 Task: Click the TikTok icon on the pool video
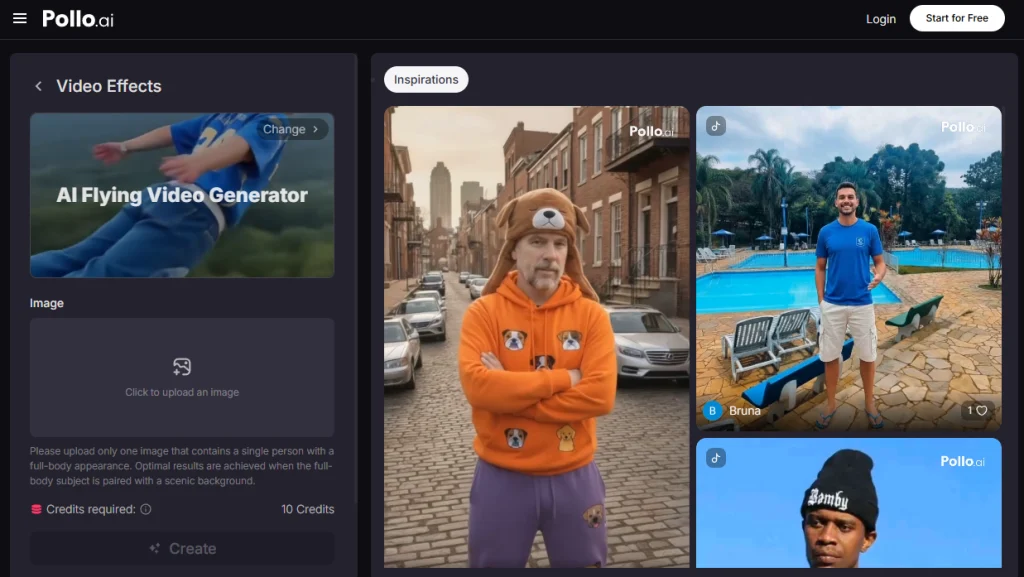pos(715,126)
